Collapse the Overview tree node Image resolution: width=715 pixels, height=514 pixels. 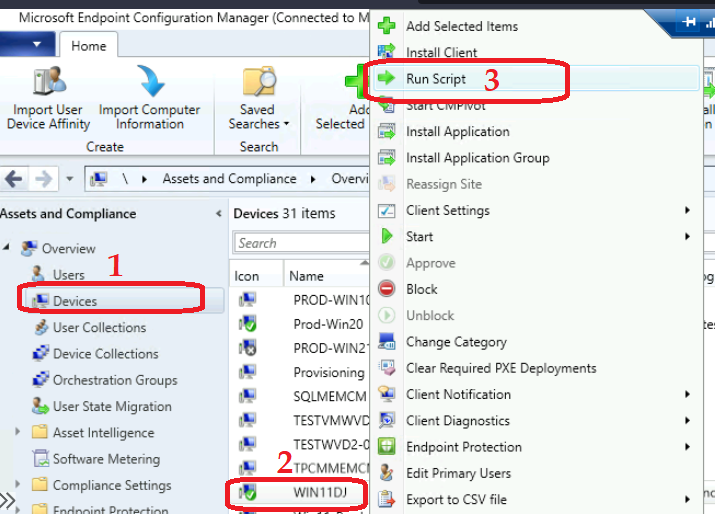6,248
